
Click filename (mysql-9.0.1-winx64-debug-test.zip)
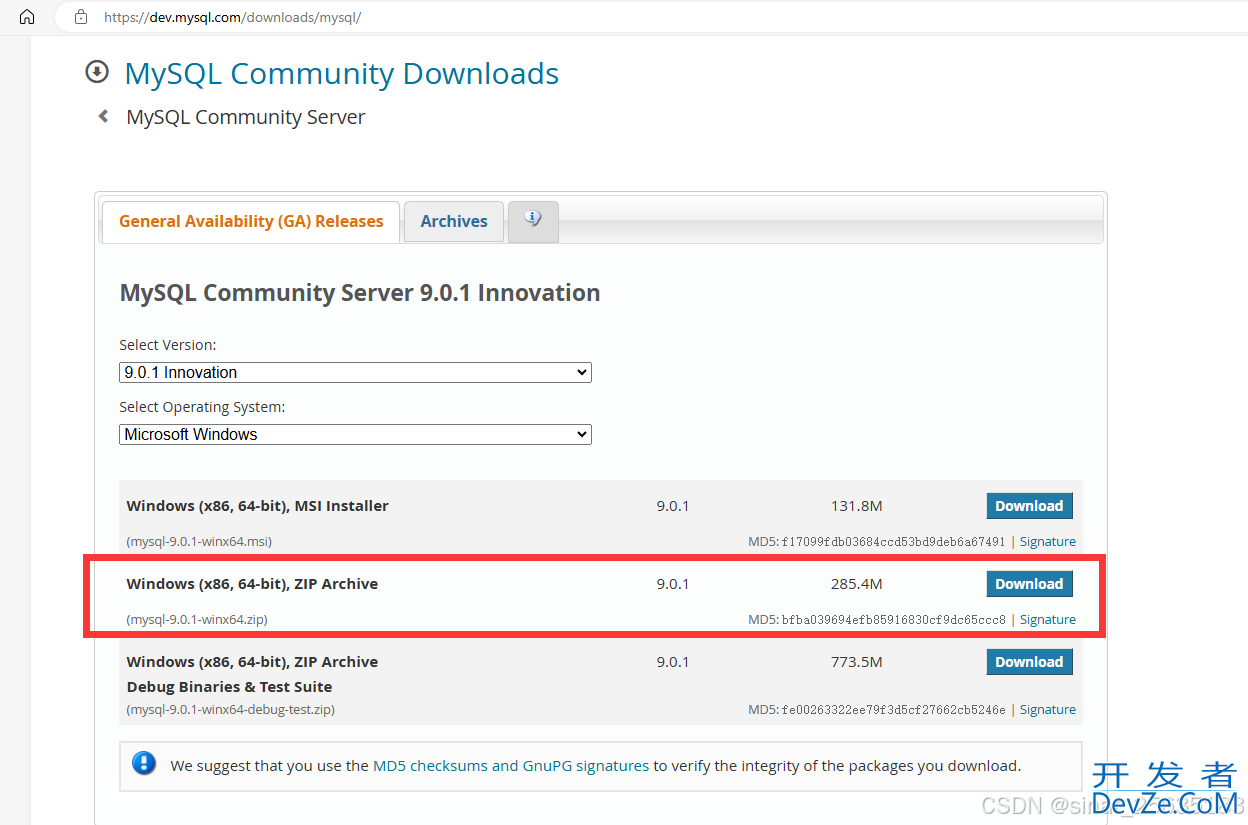[x=231, y=709]
